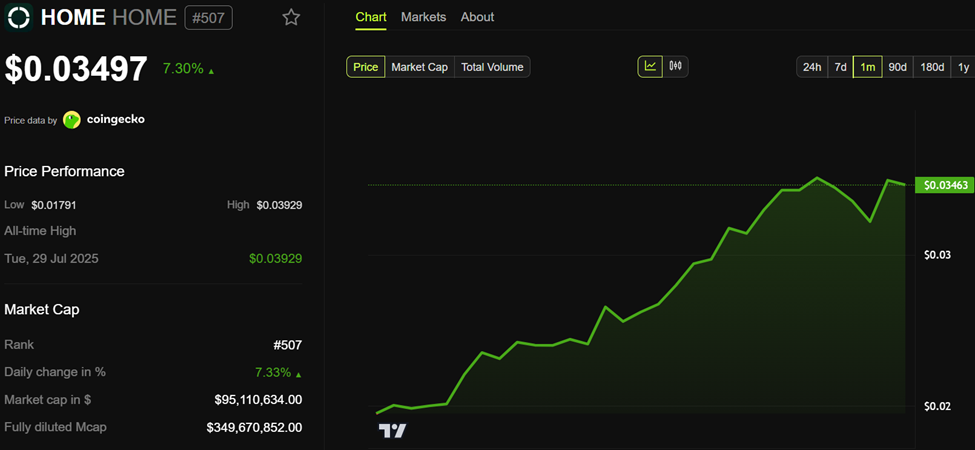975x450 pixels.
Task: Click the green all-time high $0.03929 value
Action: pos(275,259)
